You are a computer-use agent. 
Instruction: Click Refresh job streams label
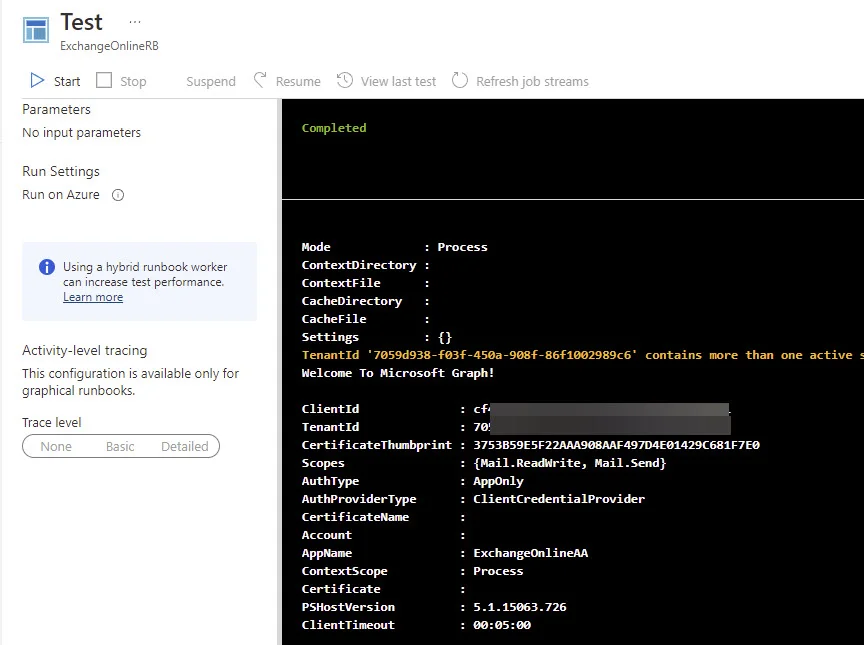tap(532, 82)
